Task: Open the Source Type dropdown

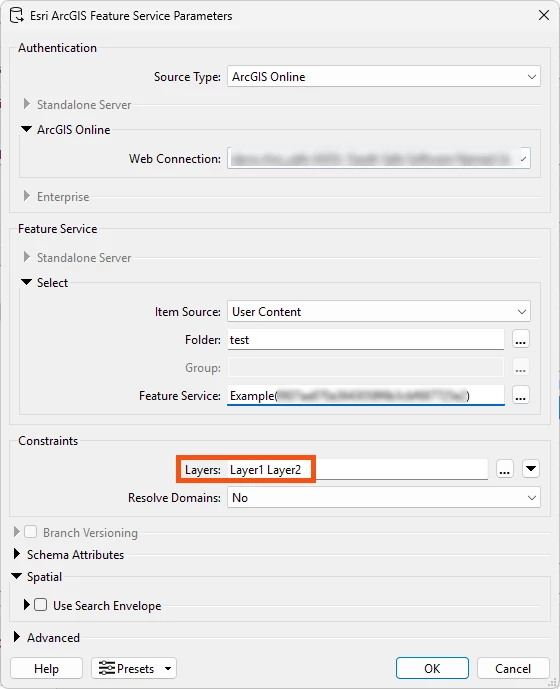Action: 384,77
